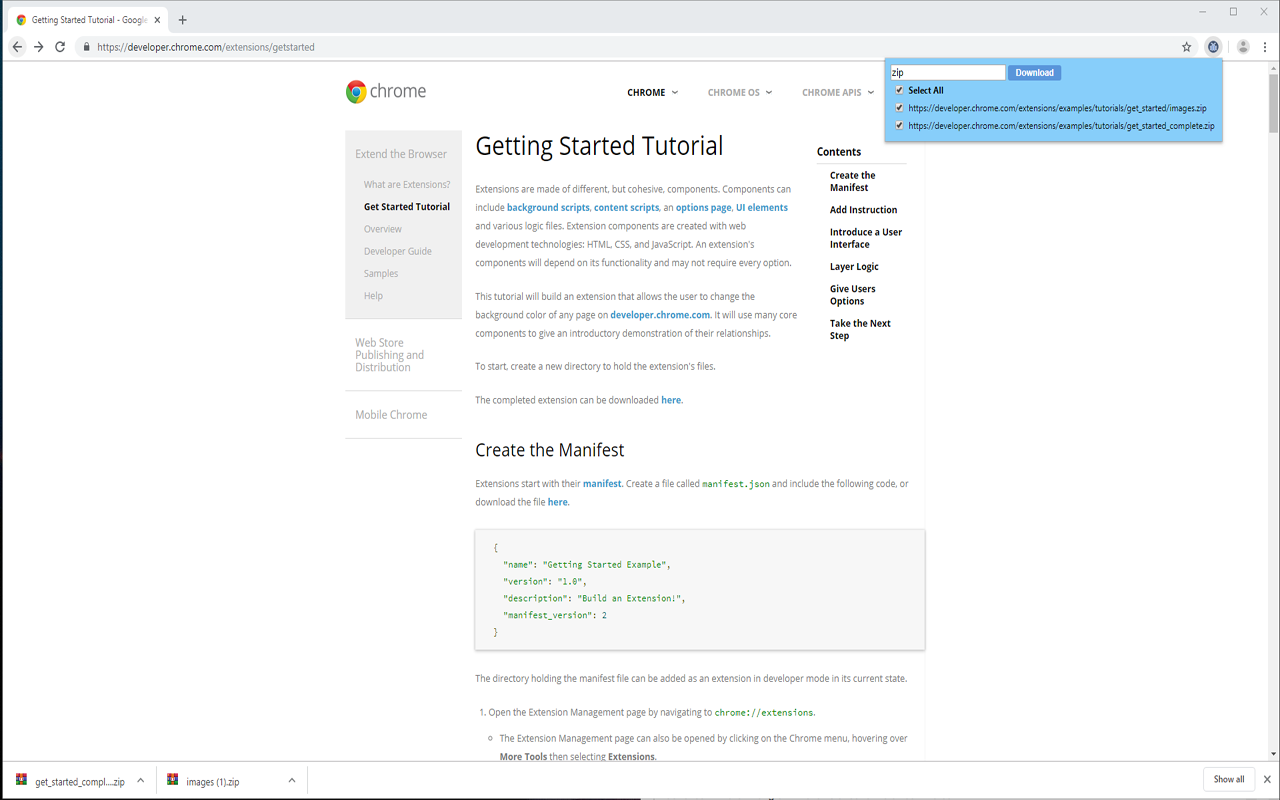Jump to Create the Manifest in Contents
This screenshot has width=1280, height=800.
pyautogui.click(x=852, y=181)
